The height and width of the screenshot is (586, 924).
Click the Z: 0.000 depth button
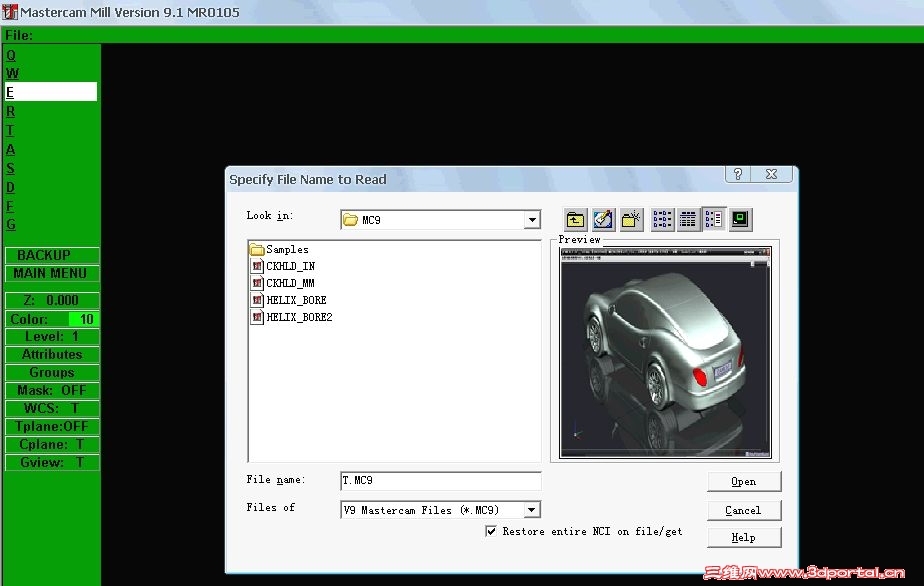tap(52, 301)
